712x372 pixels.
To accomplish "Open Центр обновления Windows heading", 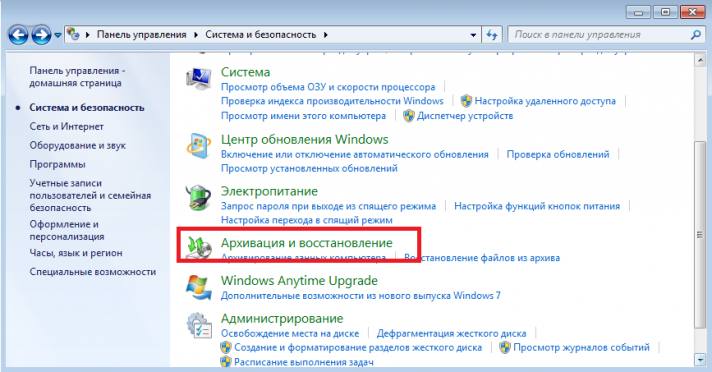I will tap(305, 139).
